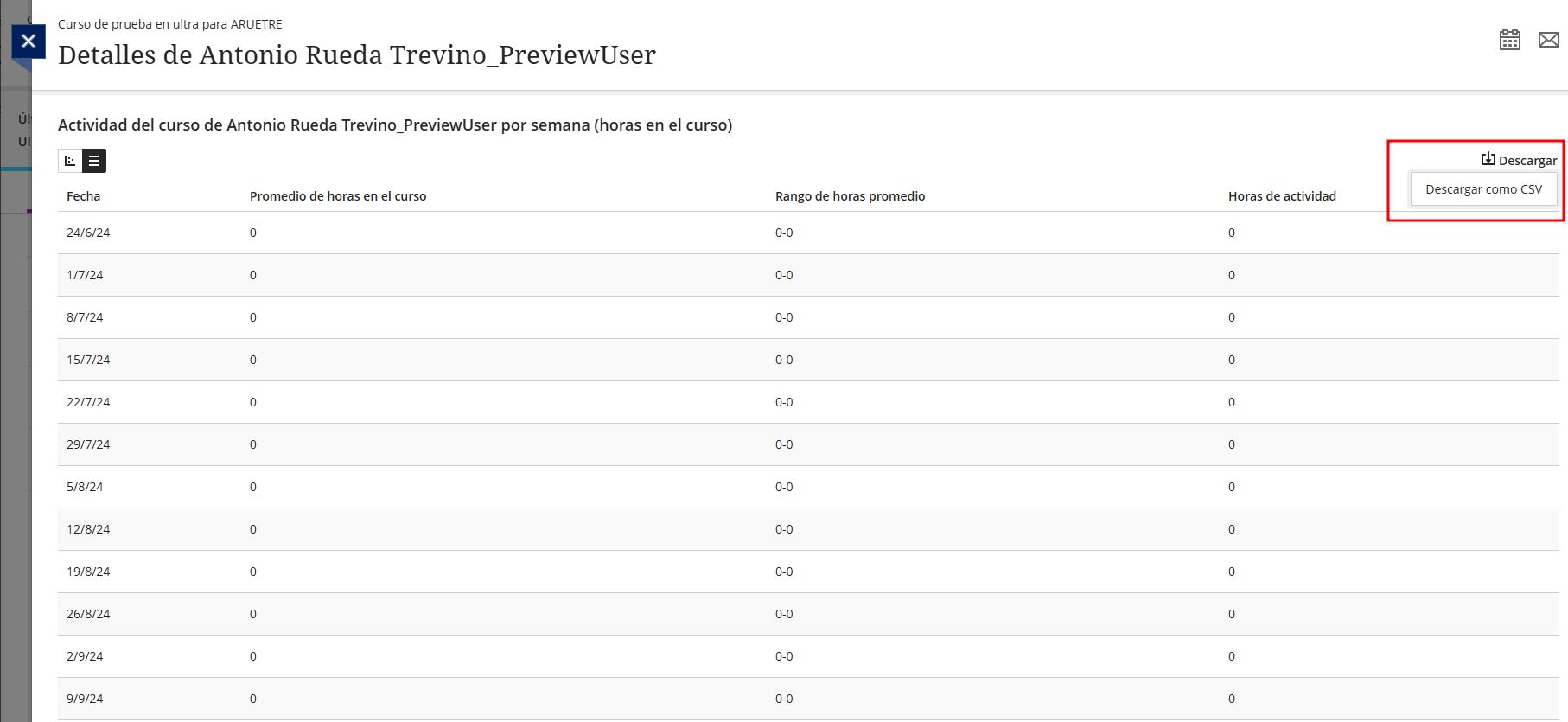
Task: Close the student details panel
Action: click(29, 41)
